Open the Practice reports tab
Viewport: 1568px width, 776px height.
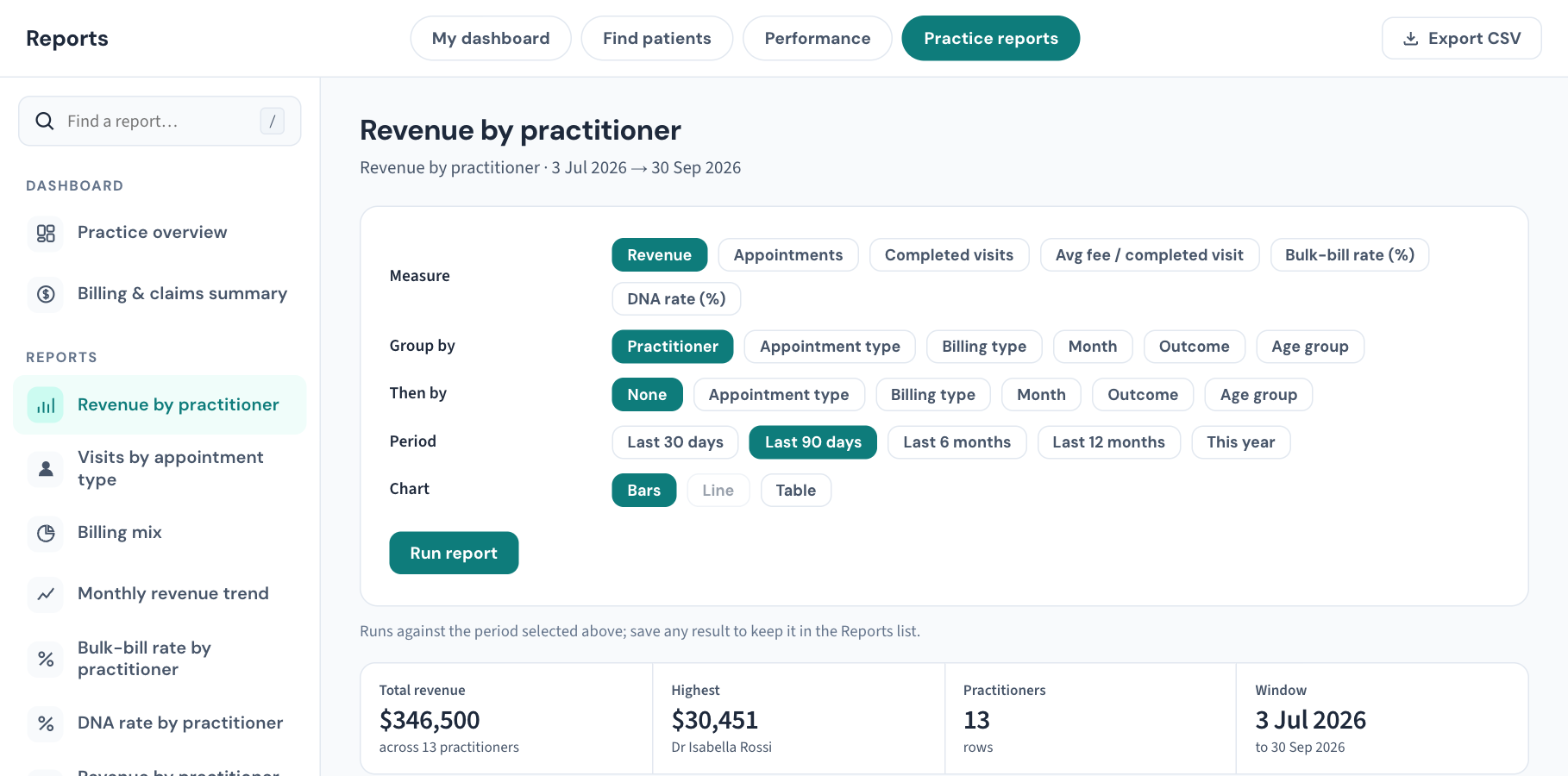991,39
